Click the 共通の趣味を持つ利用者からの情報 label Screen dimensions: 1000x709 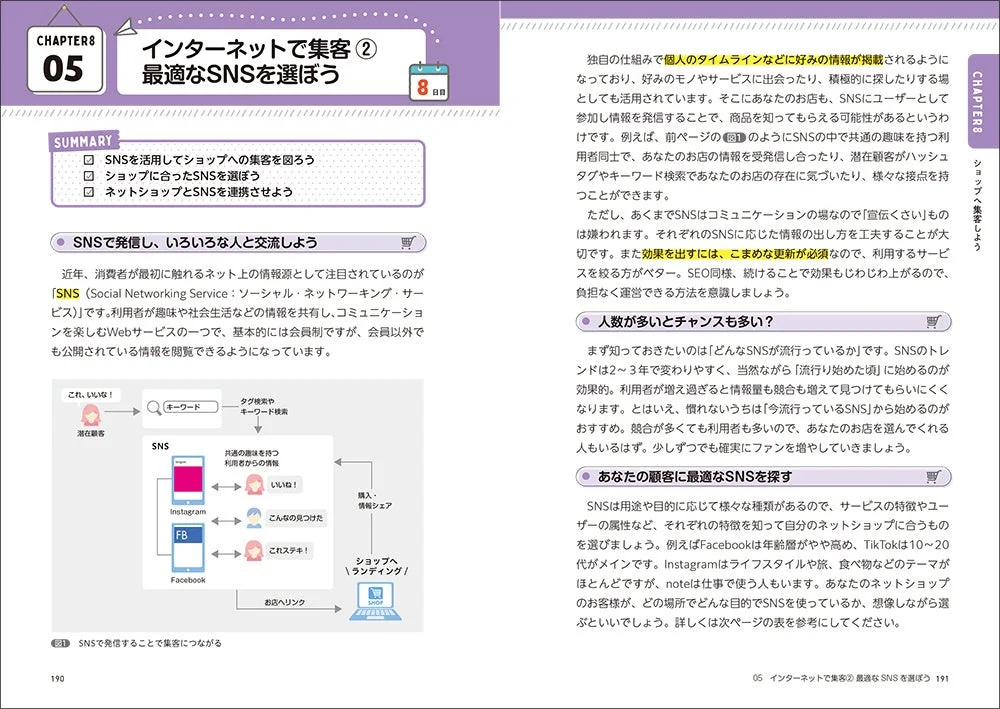tap(251, 458)
